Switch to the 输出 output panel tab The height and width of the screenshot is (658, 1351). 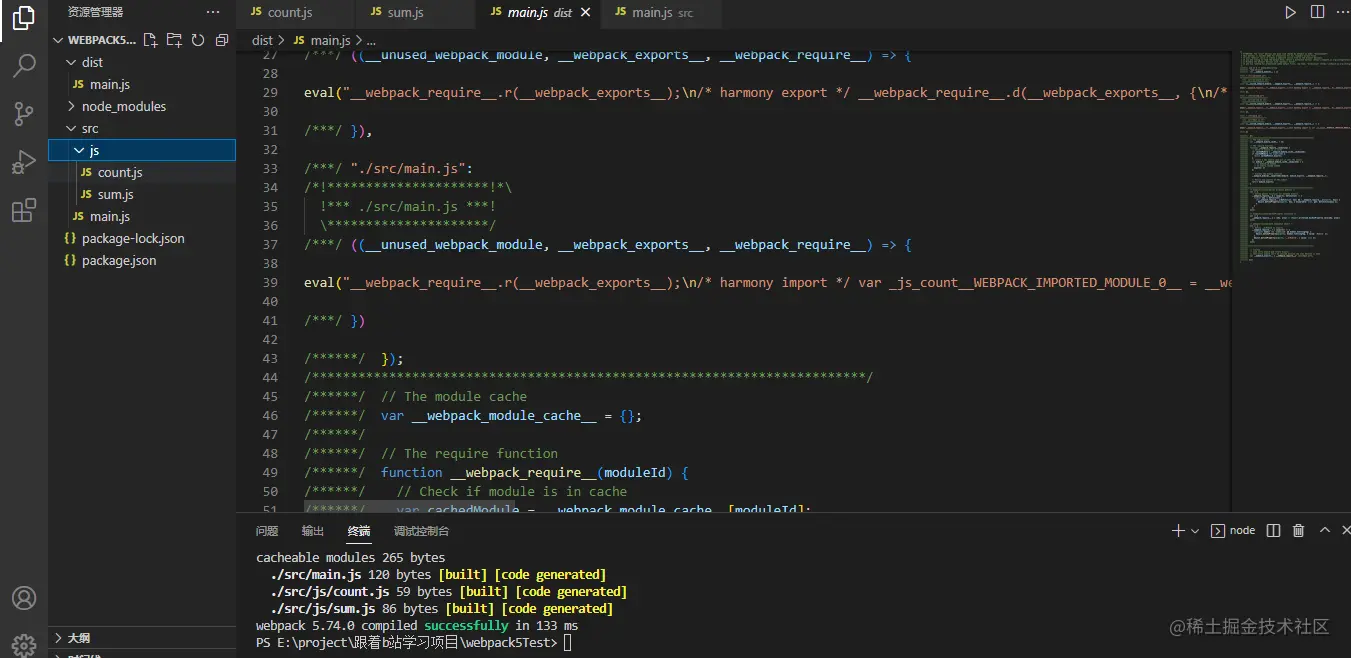[313, 531]
